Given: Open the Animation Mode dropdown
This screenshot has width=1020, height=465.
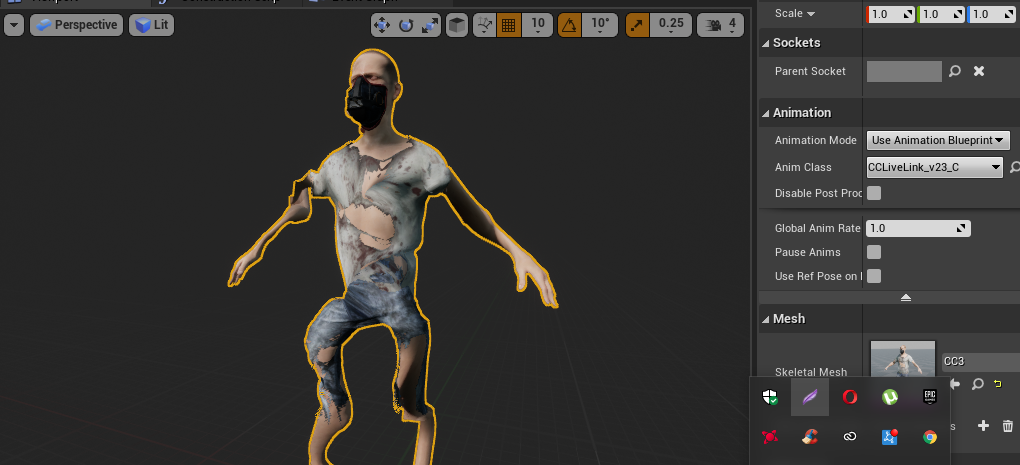Looking at the screenshot, I should (x=938, y=140).
